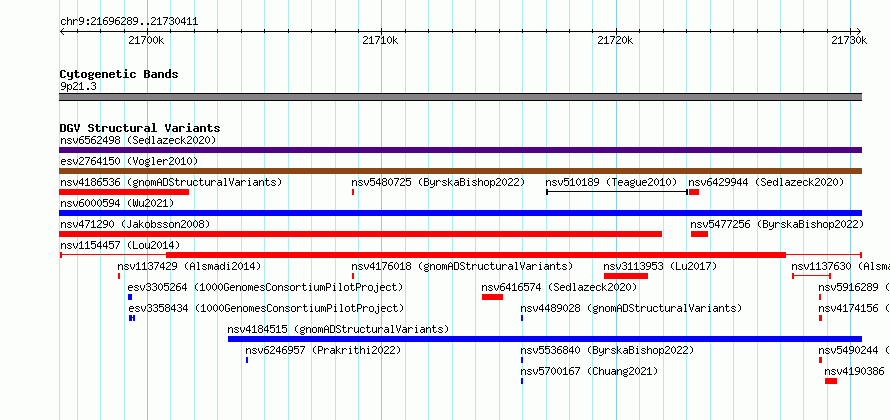Click the 21720k ruler position label
Viewport: 890px width, 420px height.
pyautogui.click(x=615, y=40)
